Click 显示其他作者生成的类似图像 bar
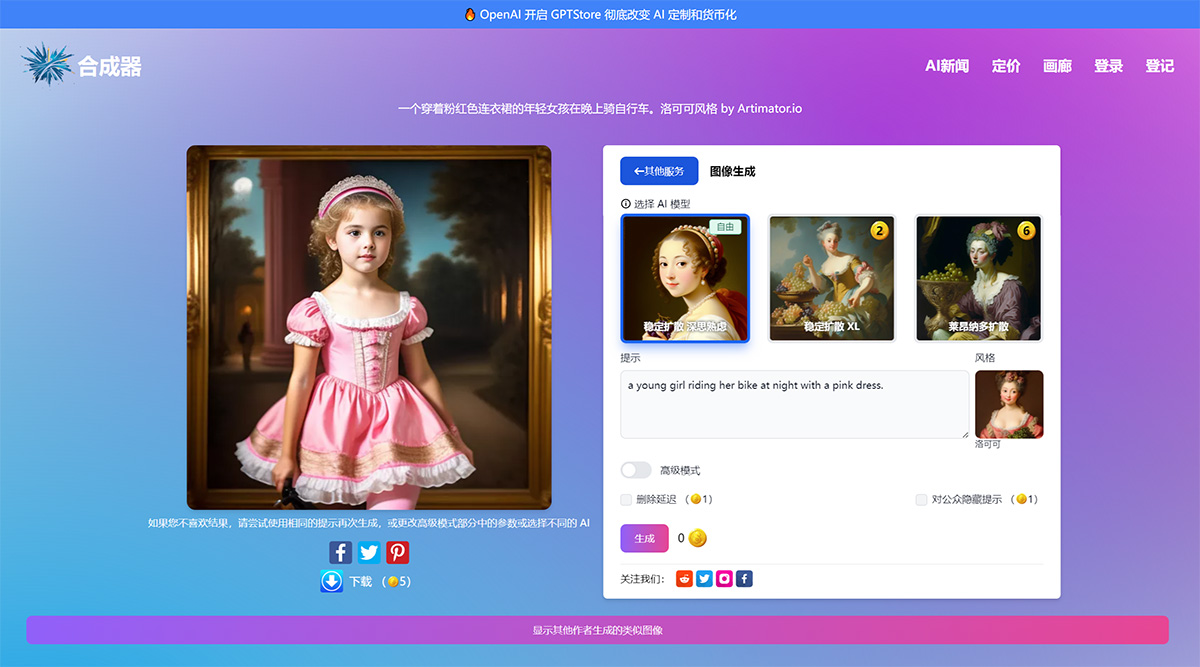 600,630
